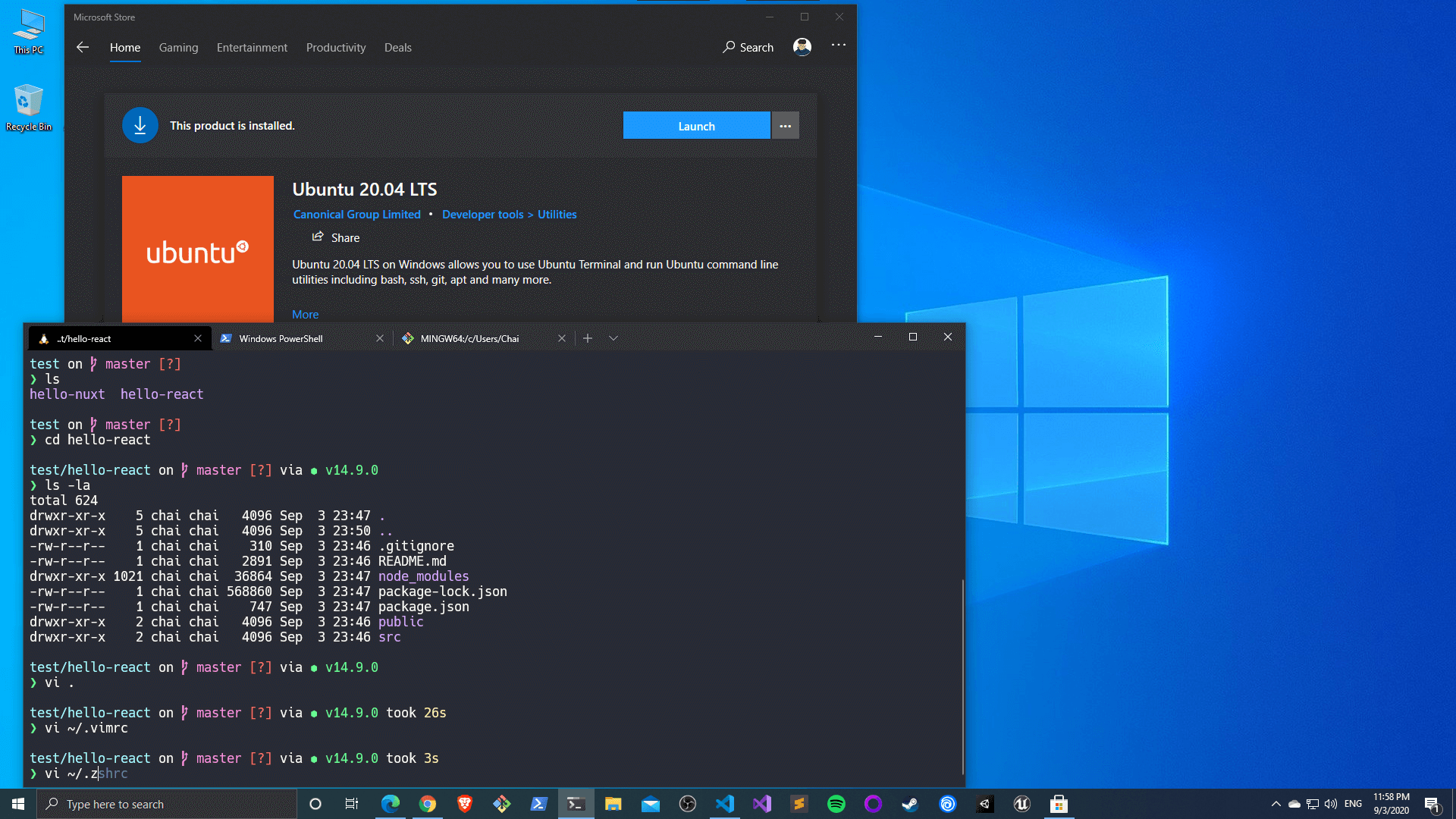Expand the Ubuntu description via the More link

coord(305,314)
